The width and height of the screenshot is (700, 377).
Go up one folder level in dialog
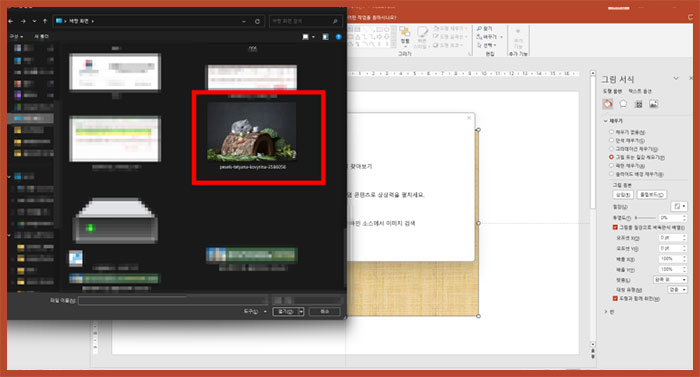pyautogui.click(x=45, y=21)
